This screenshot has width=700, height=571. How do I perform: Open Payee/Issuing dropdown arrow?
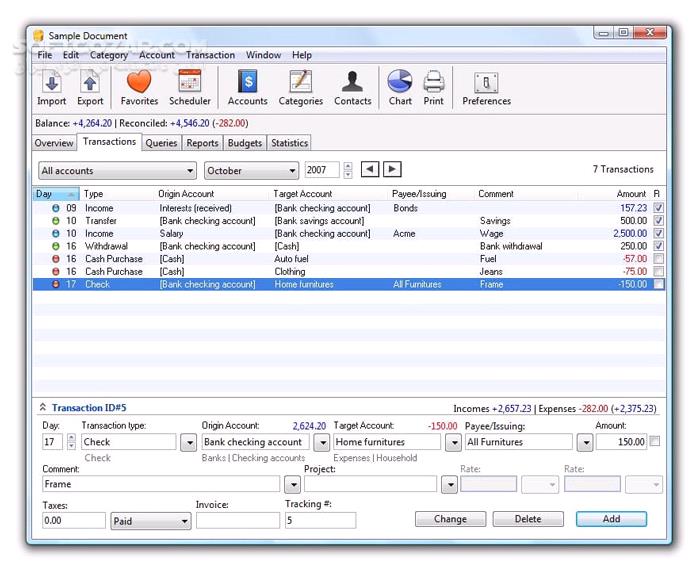click(x=585, y=443)
